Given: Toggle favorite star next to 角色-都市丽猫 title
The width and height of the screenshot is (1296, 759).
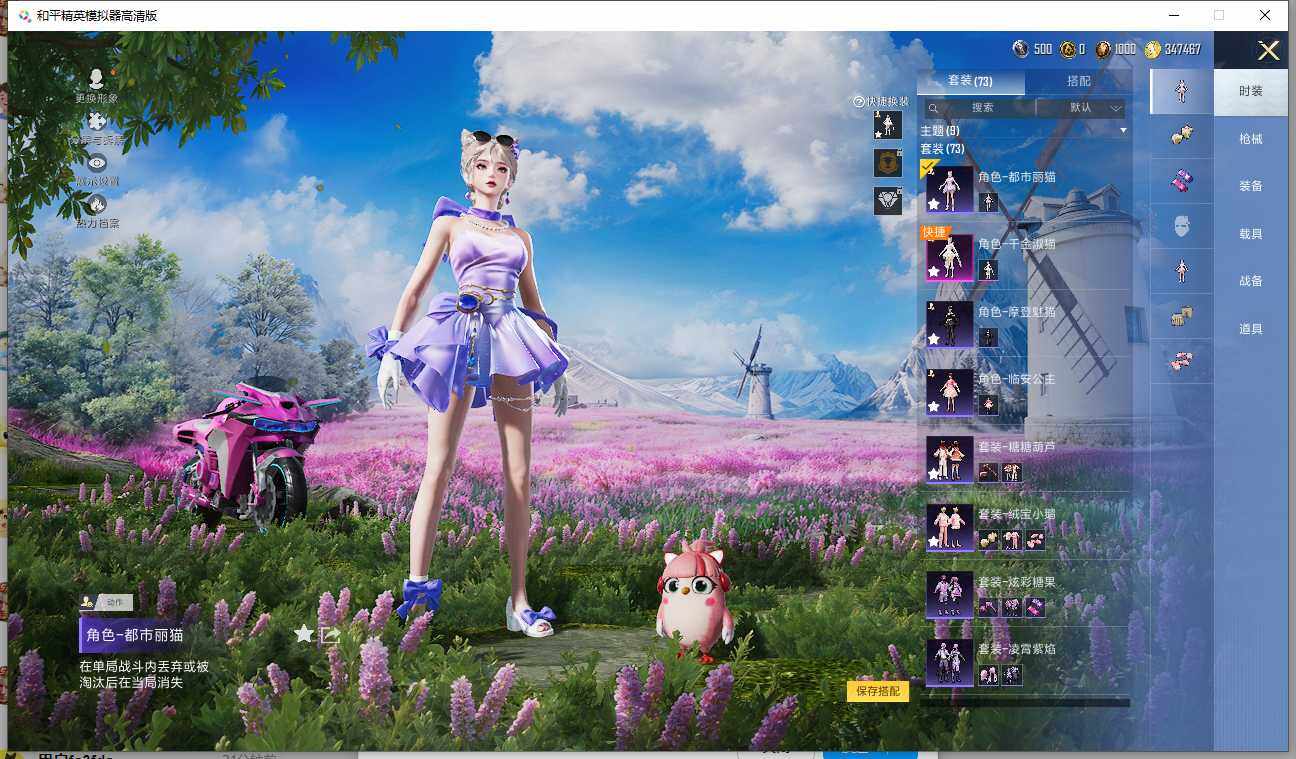Looking at the screenshot, I should [304, 634].
